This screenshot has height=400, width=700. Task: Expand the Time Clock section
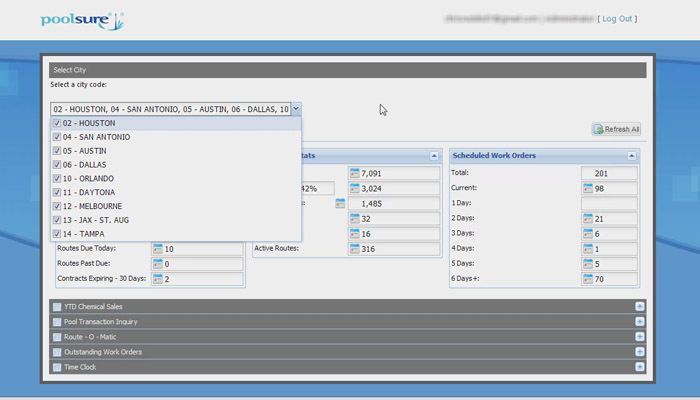pos(640,367)
